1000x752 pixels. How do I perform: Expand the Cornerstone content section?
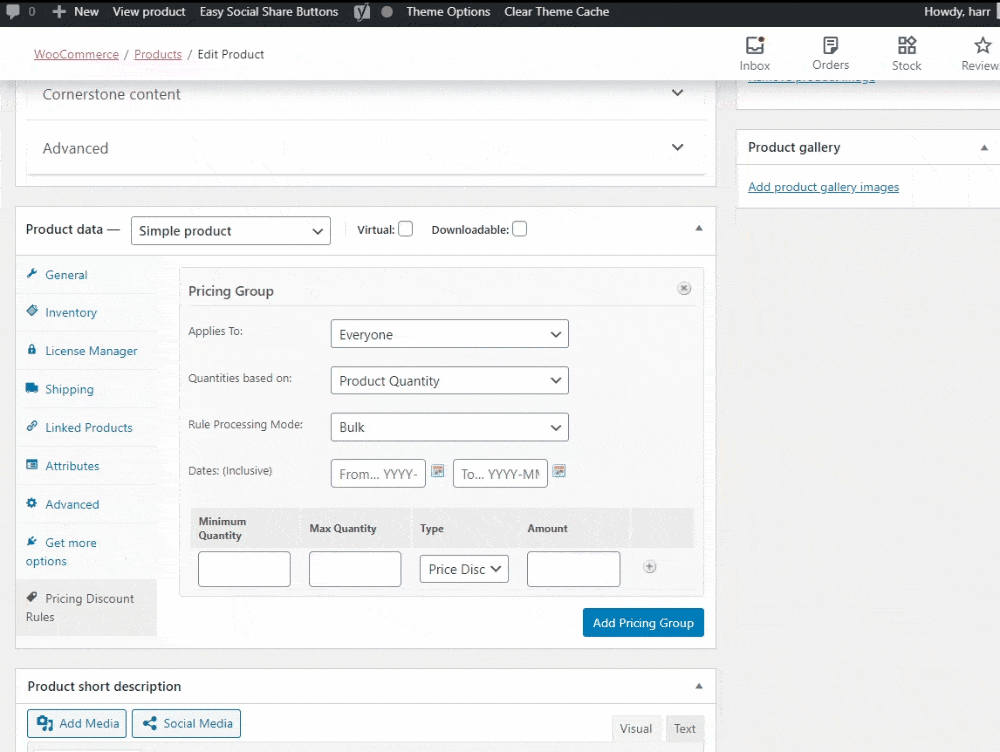677,93
